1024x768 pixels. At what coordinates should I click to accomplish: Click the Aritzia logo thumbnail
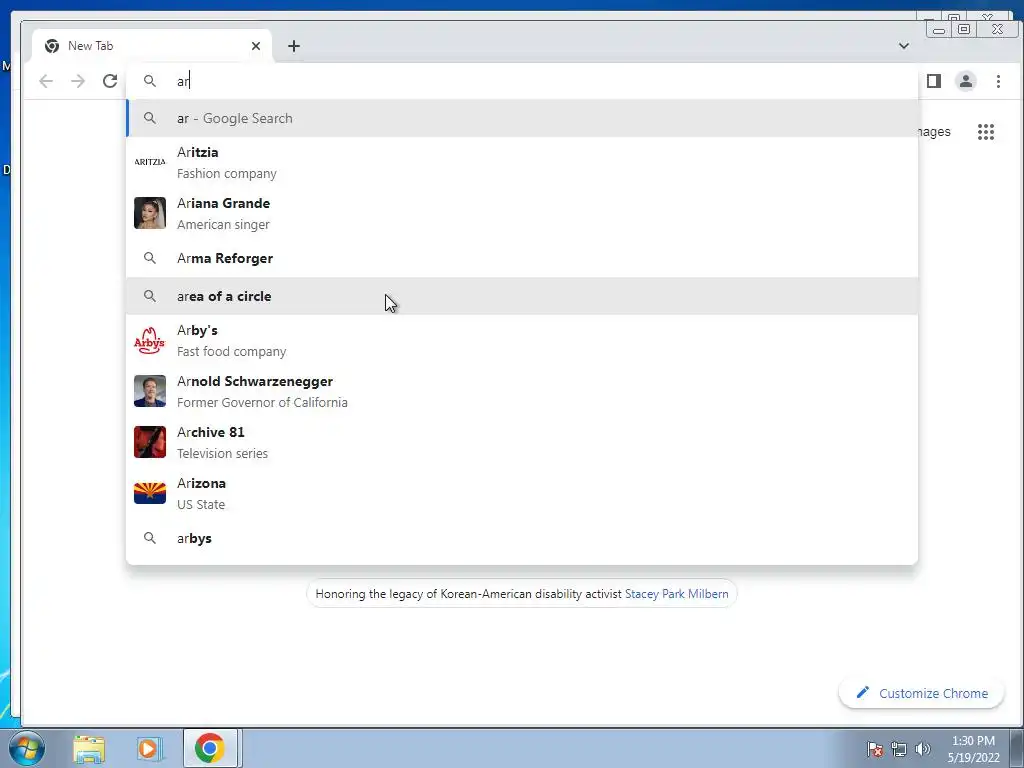150,162
